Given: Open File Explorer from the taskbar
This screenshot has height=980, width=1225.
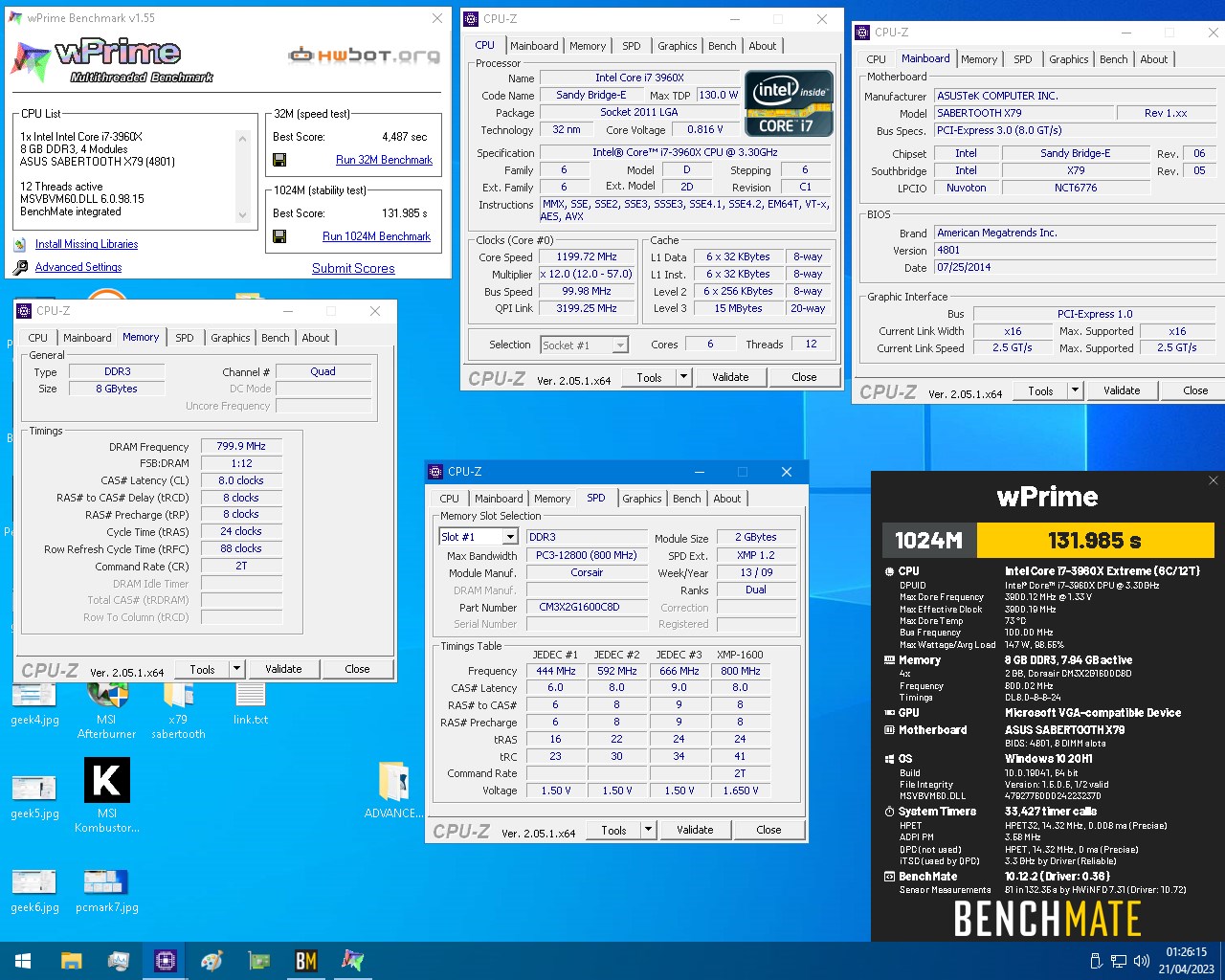Looking at the screenshot, I should tap(71, 961).
